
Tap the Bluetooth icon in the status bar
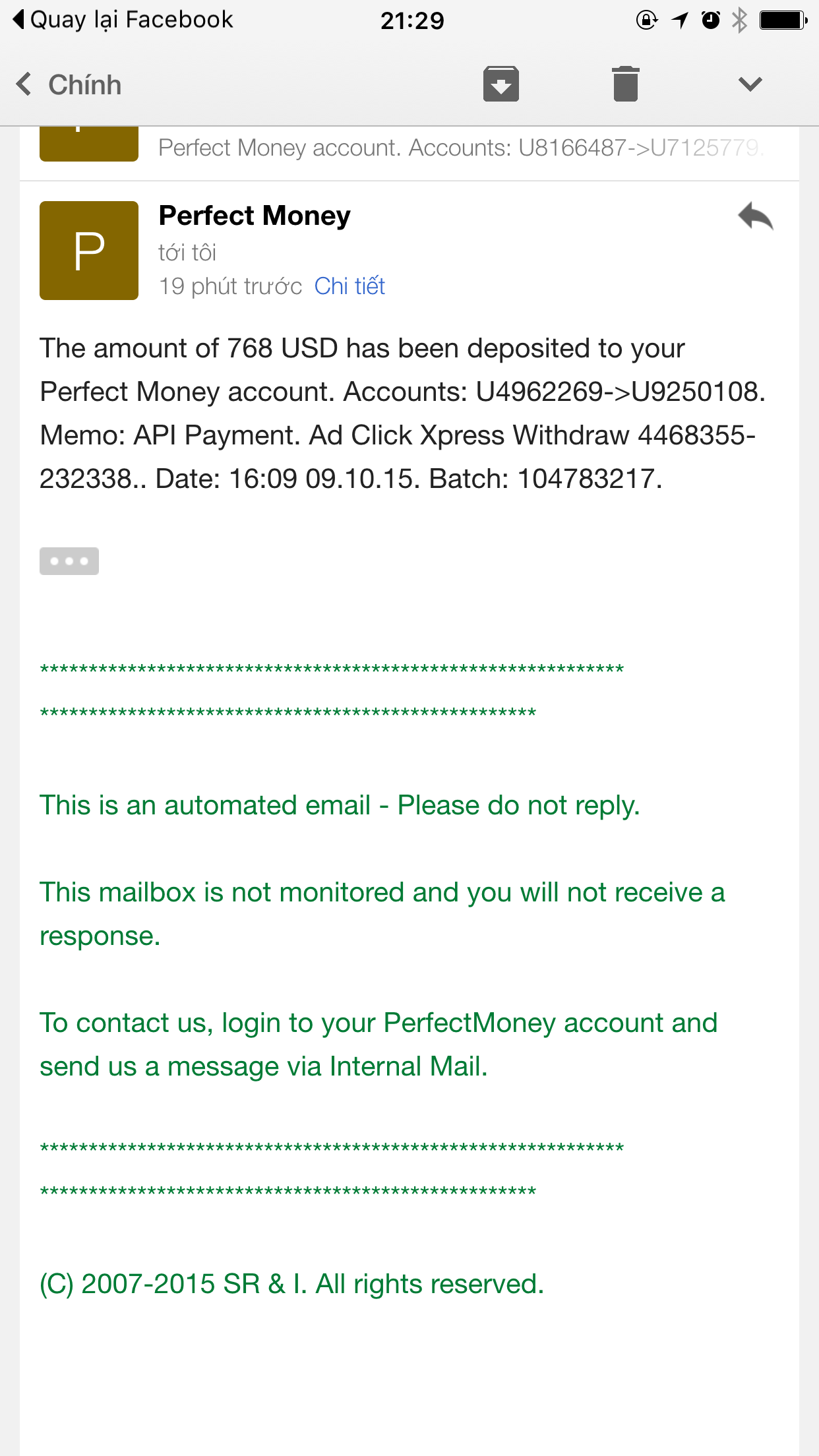740,20
